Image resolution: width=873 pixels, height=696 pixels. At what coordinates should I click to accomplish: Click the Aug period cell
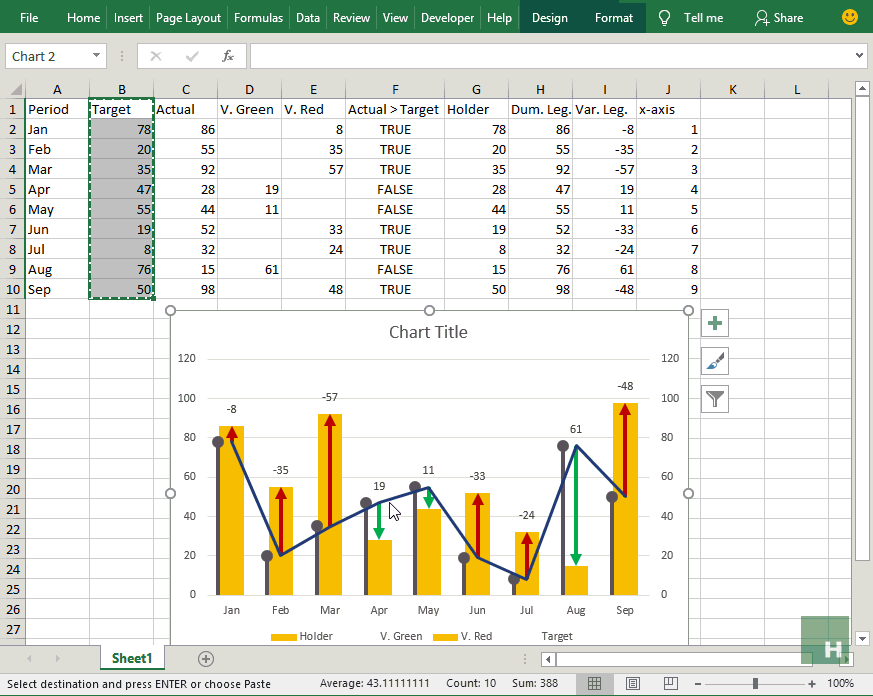57,269
